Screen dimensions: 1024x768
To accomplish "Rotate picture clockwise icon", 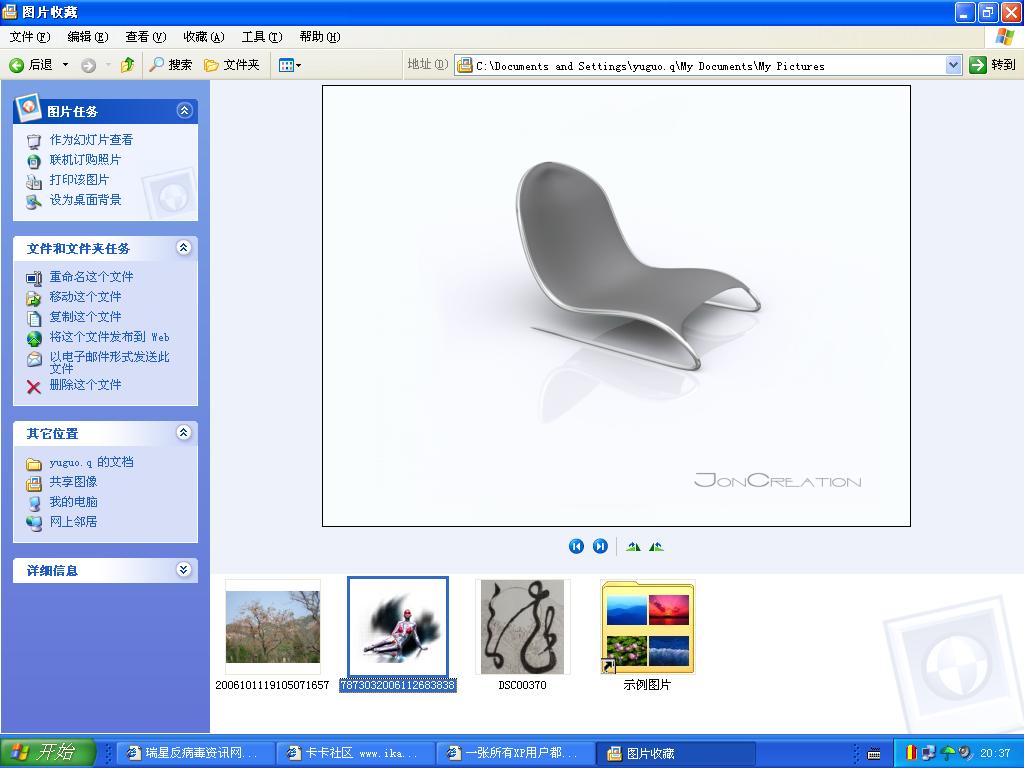I will coord(633,546).
